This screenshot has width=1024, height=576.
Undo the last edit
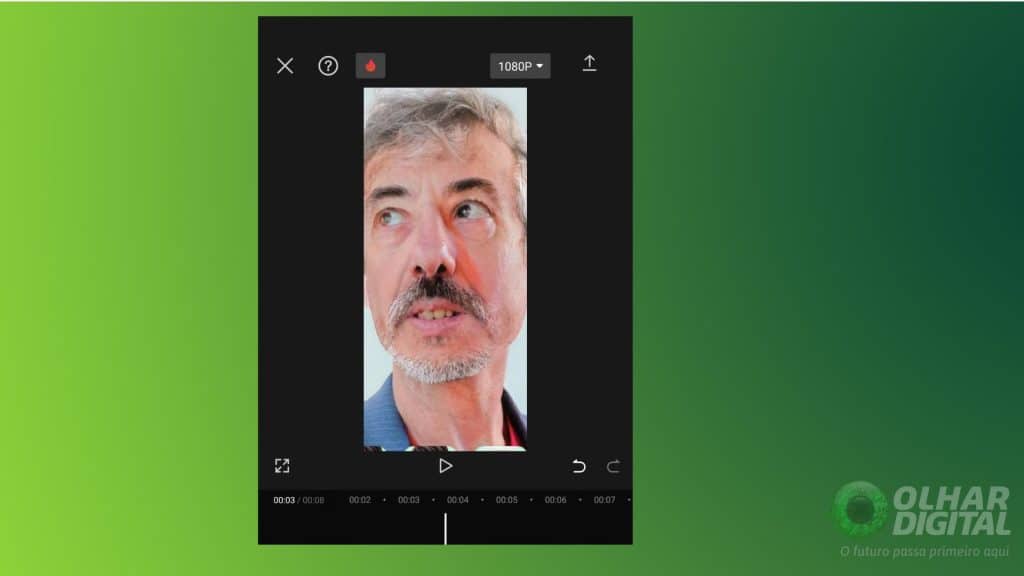click(x=578, y=466)
